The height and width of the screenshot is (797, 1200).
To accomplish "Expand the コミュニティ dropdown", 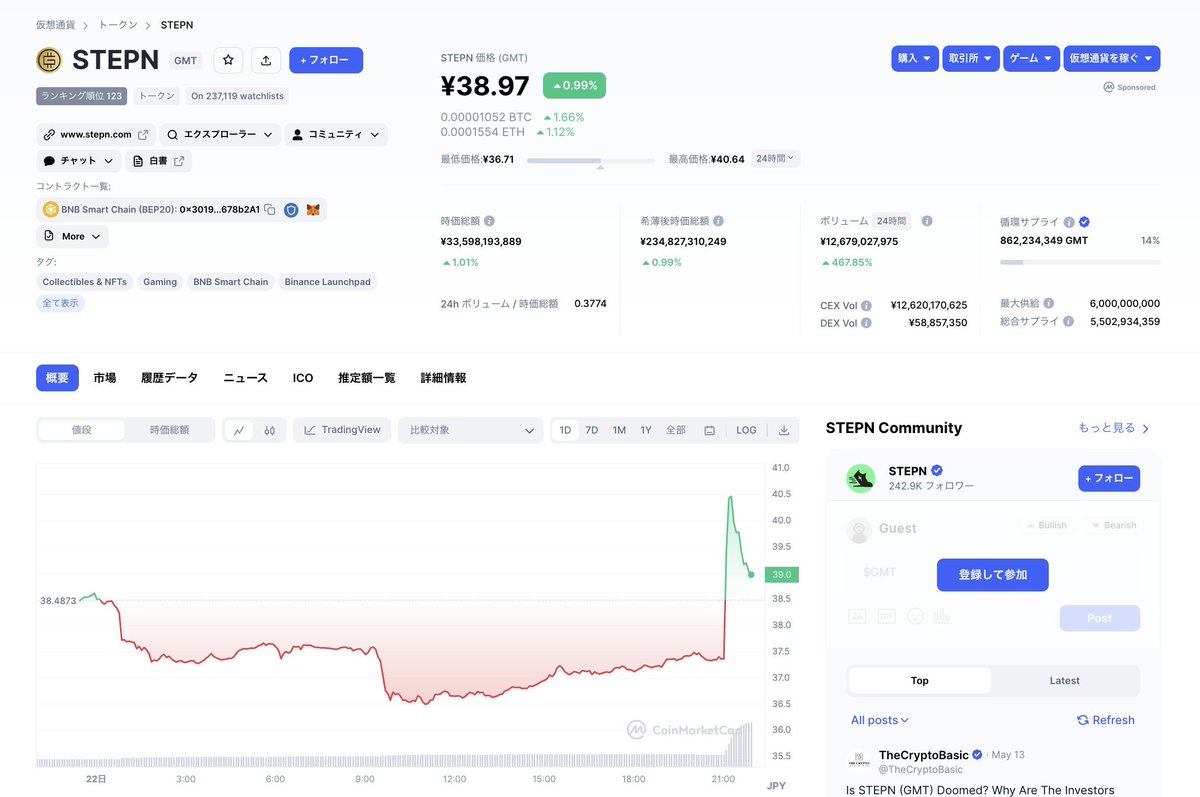I will (336, 134).
